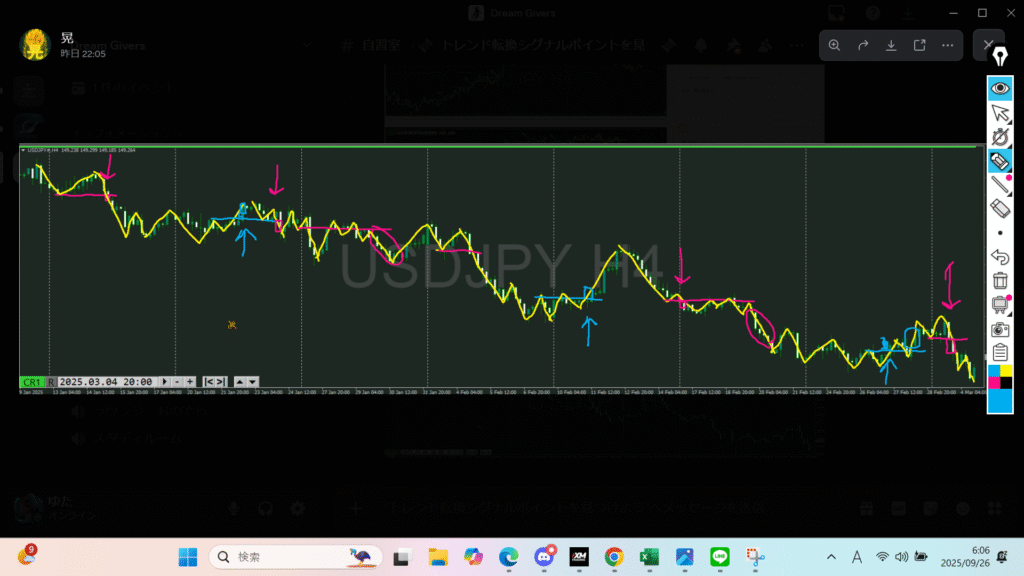
Task: Toggle the green CR1 button on chart
Action: [x=32, y=382]
